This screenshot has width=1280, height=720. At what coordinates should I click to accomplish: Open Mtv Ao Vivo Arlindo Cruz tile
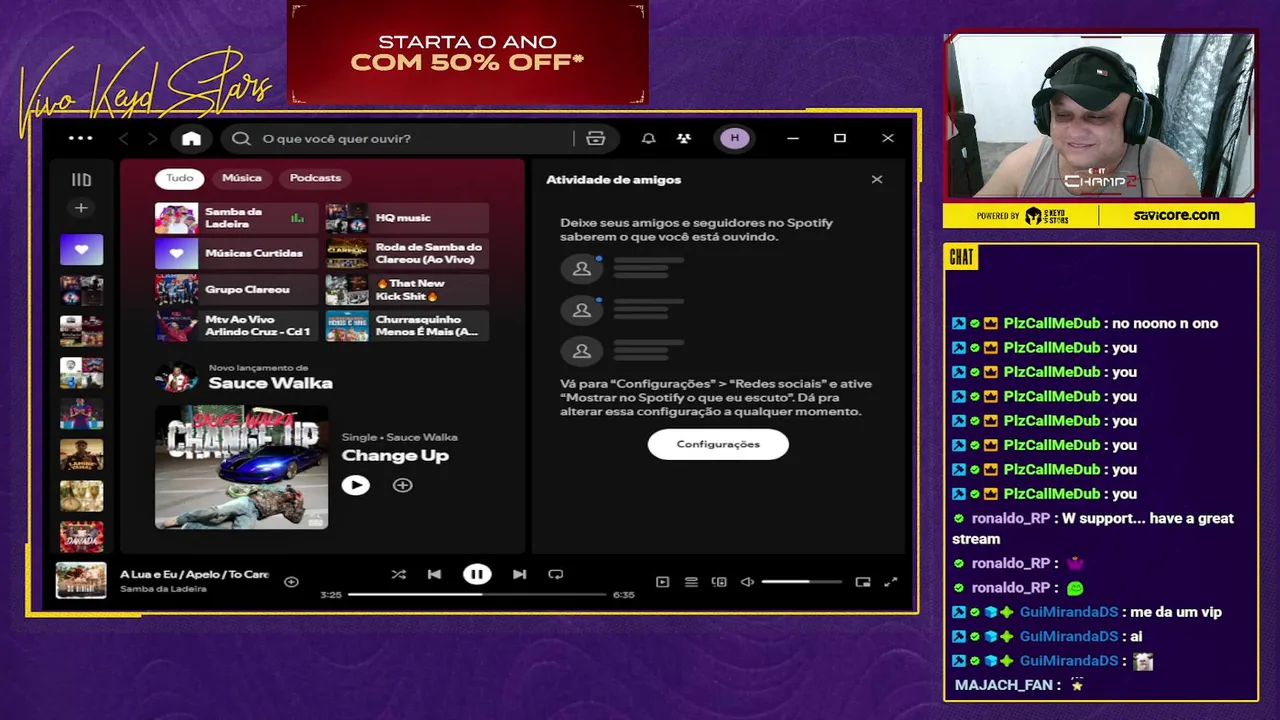coord(237,326)
